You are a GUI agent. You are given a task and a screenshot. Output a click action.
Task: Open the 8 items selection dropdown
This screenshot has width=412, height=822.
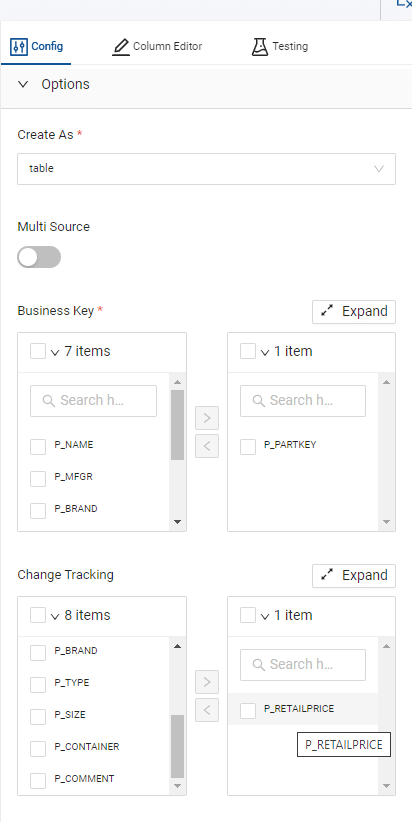[x=55, y=616]
